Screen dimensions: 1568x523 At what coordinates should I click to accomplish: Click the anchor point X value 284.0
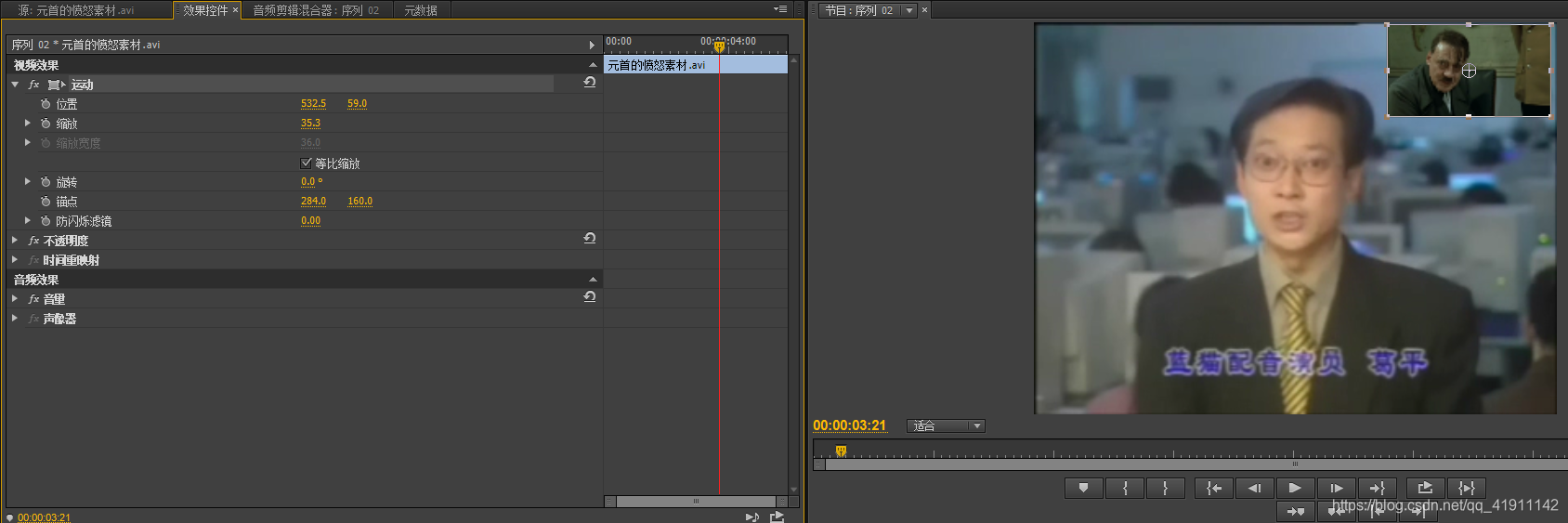point(313,202)
